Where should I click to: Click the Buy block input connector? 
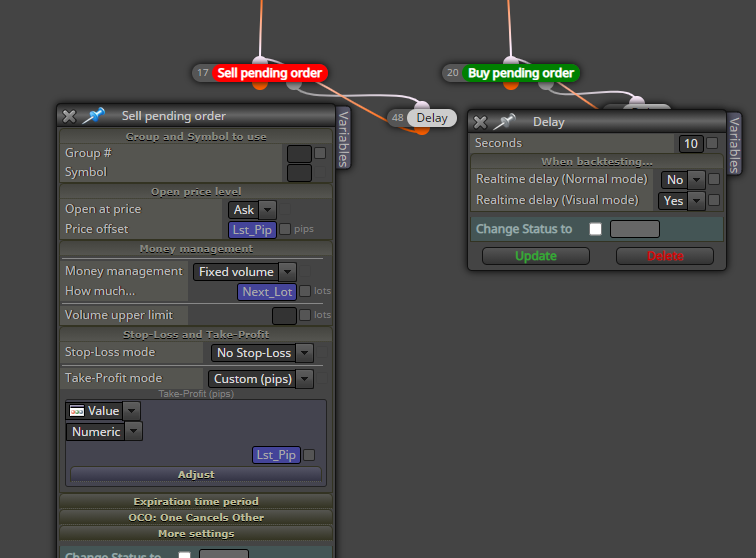511,61
